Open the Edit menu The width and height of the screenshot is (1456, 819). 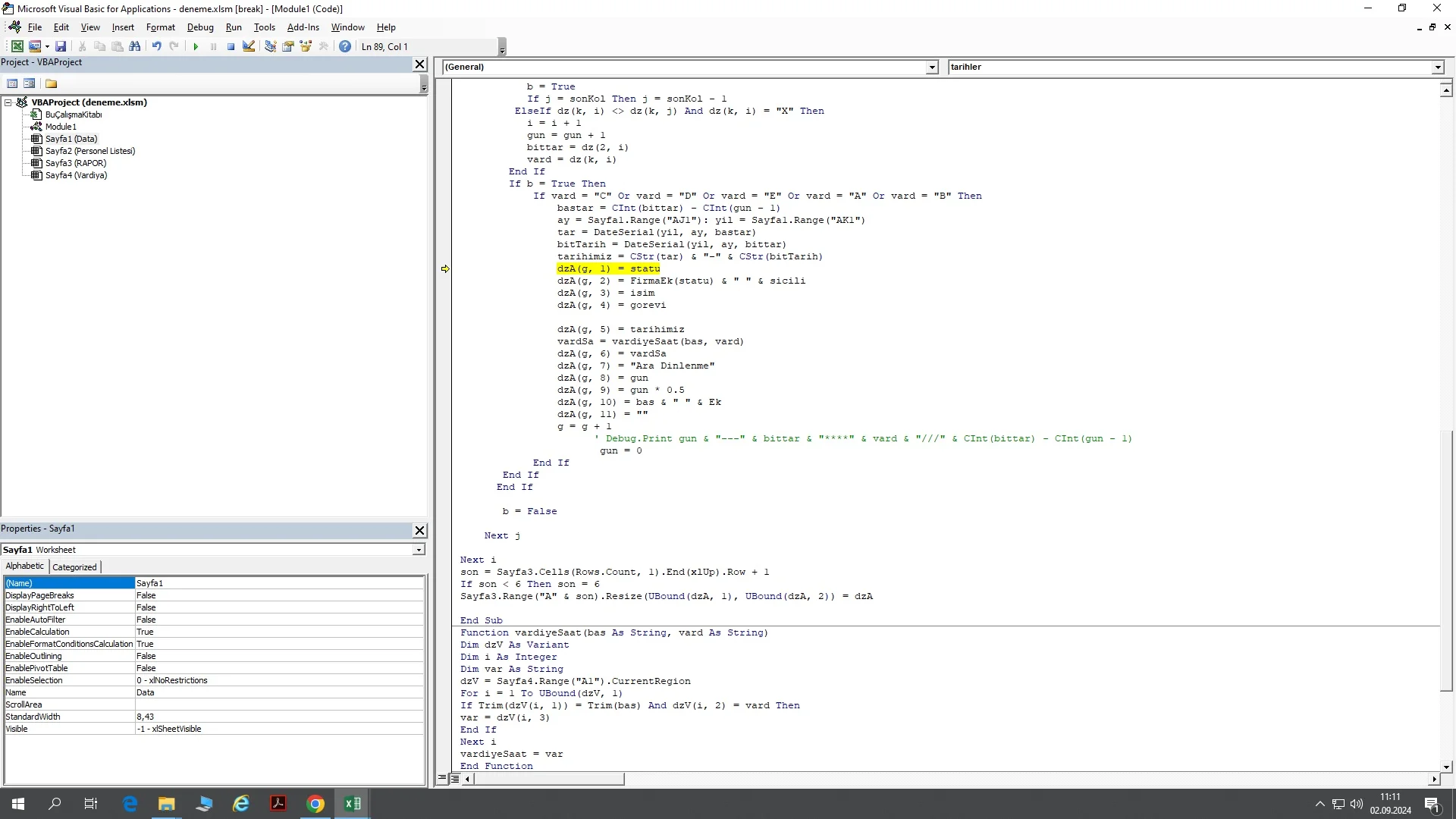tap(61, 27)
